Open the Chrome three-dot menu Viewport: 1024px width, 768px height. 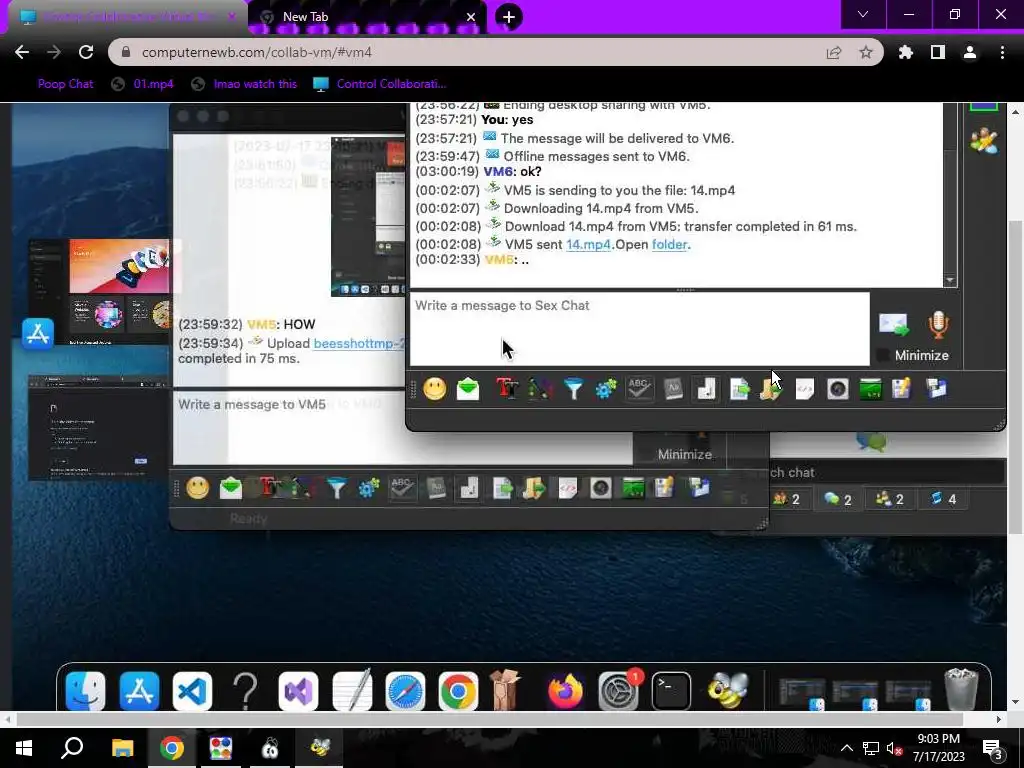pos(1002,52)
